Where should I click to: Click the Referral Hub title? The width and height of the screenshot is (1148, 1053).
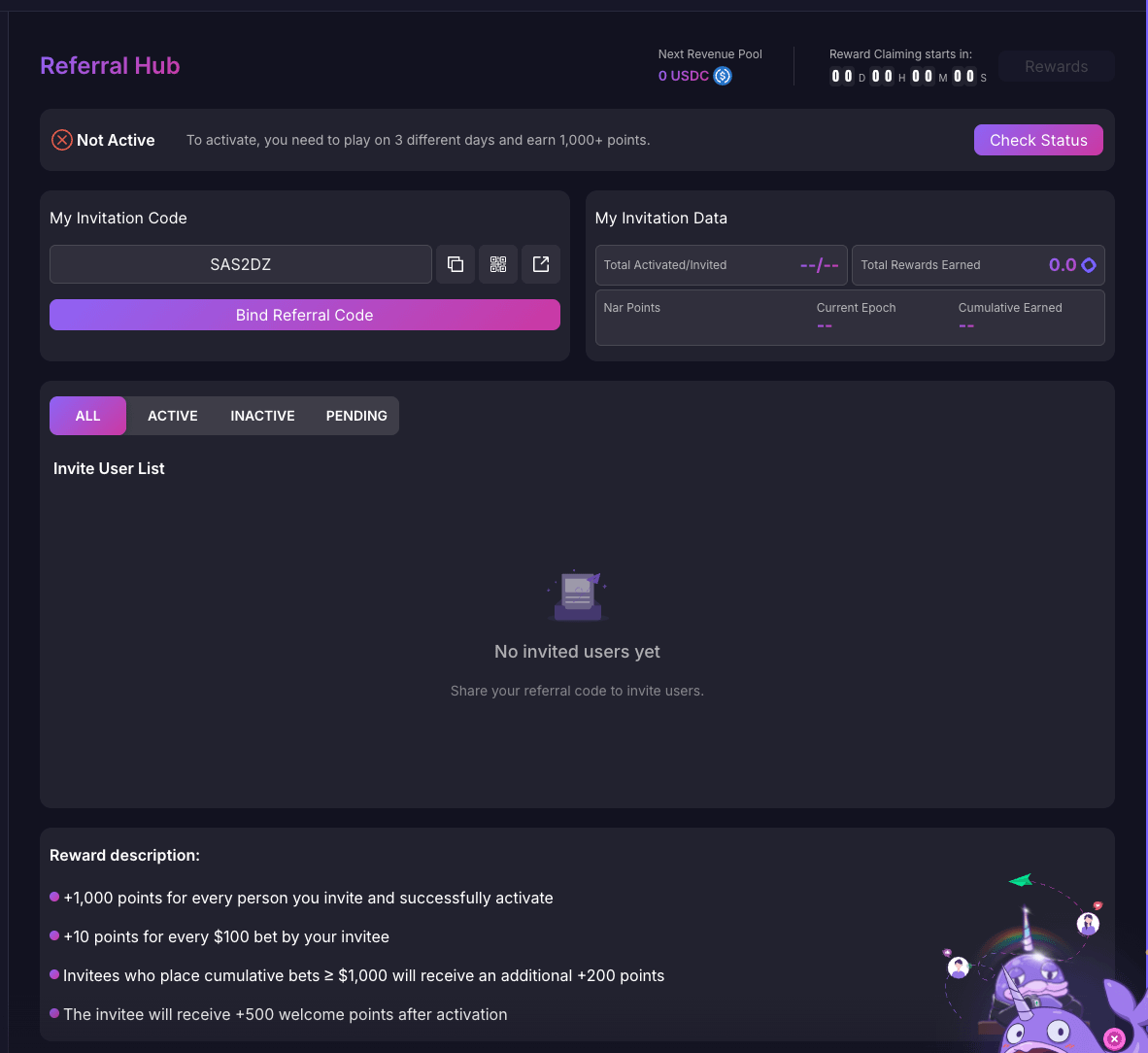click(110, 66)
